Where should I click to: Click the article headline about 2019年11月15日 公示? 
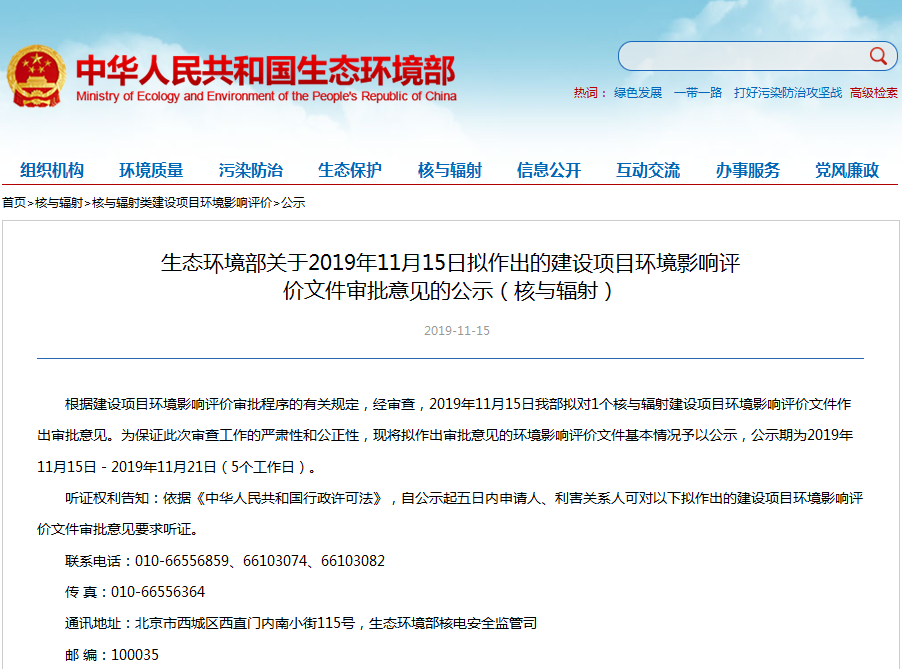450,277
